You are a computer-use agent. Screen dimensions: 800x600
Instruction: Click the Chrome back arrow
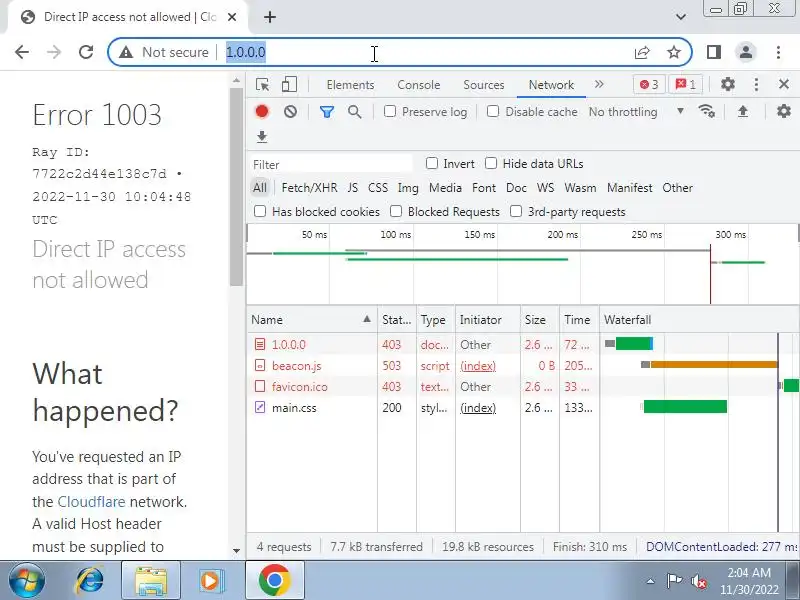tap(22, 52)
